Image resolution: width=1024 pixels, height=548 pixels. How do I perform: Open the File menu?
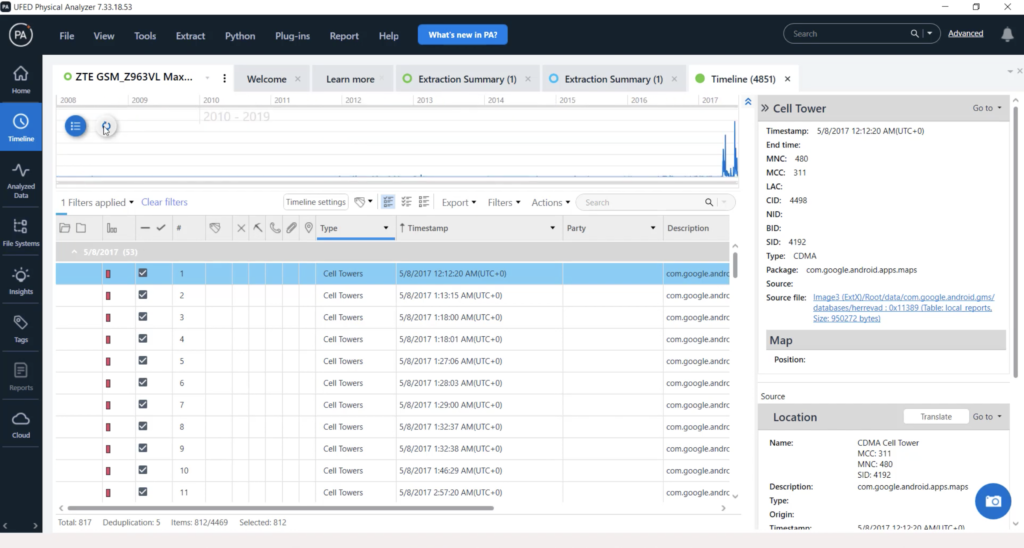pyautogui.click(x=67, y=36)
